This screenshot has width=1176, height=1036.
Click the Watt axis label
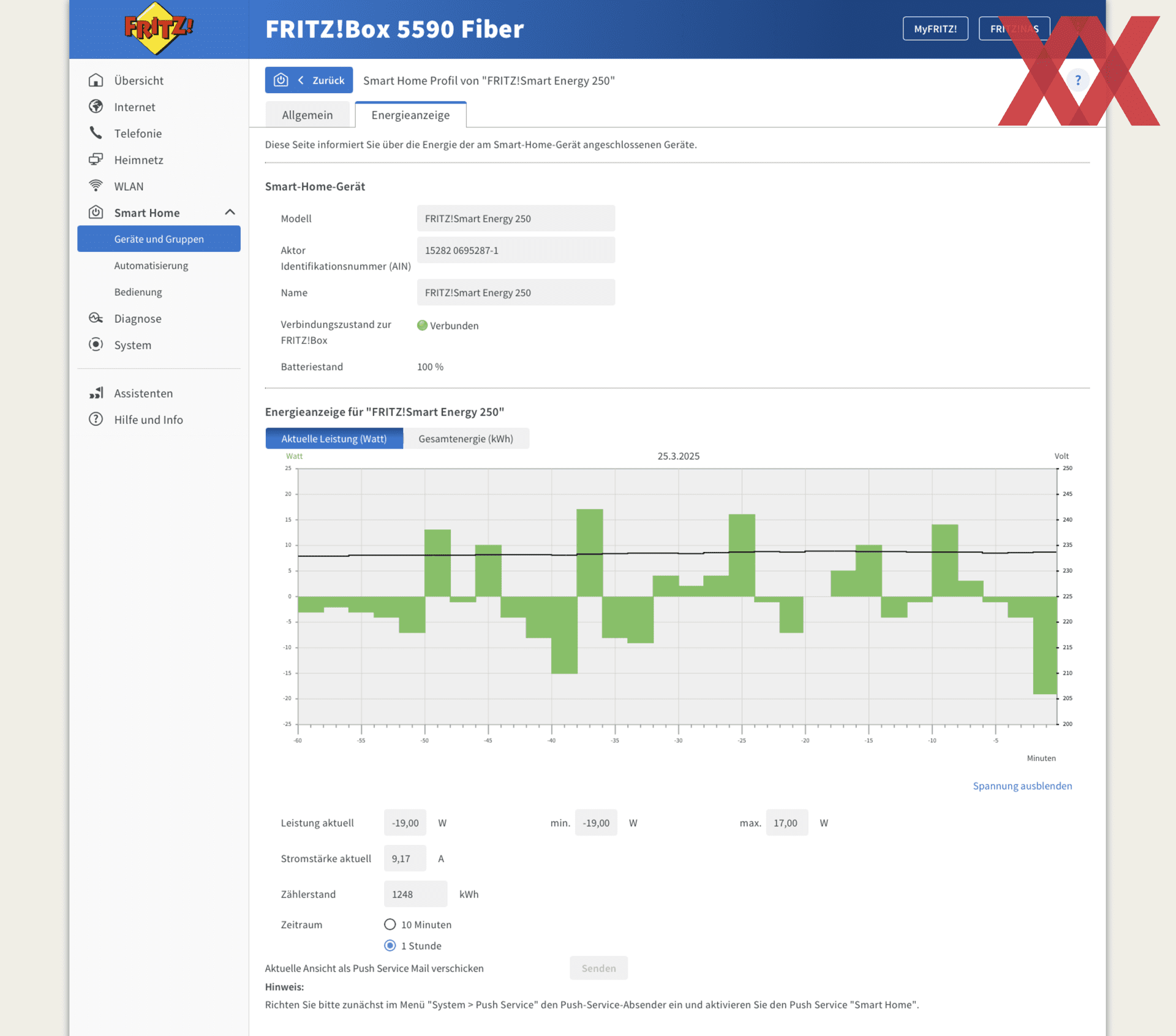(x=294, y=456)
